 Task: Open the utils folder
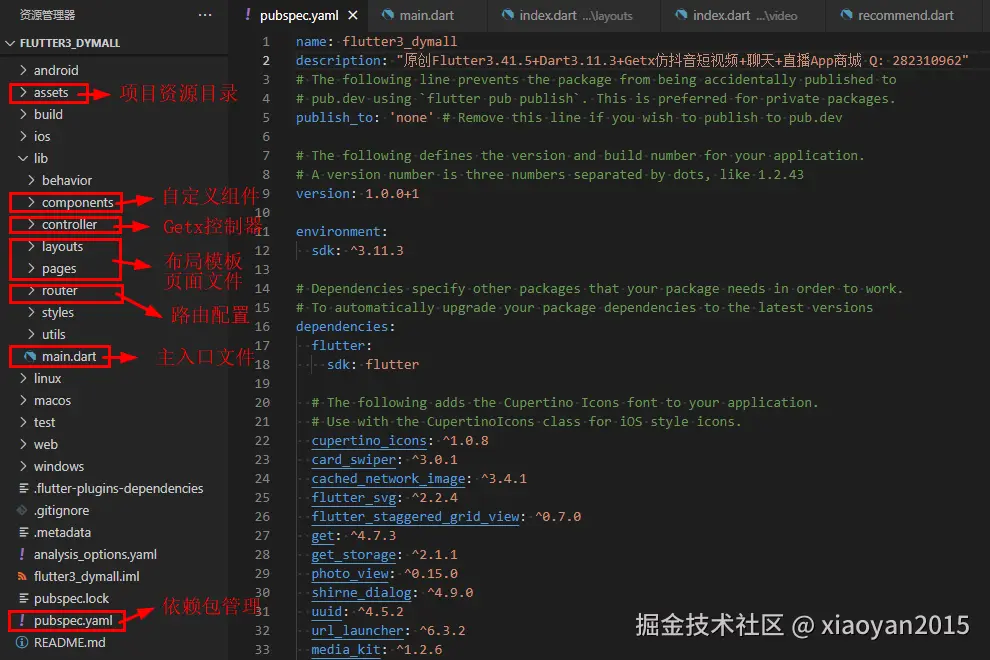tap(54, 334)
